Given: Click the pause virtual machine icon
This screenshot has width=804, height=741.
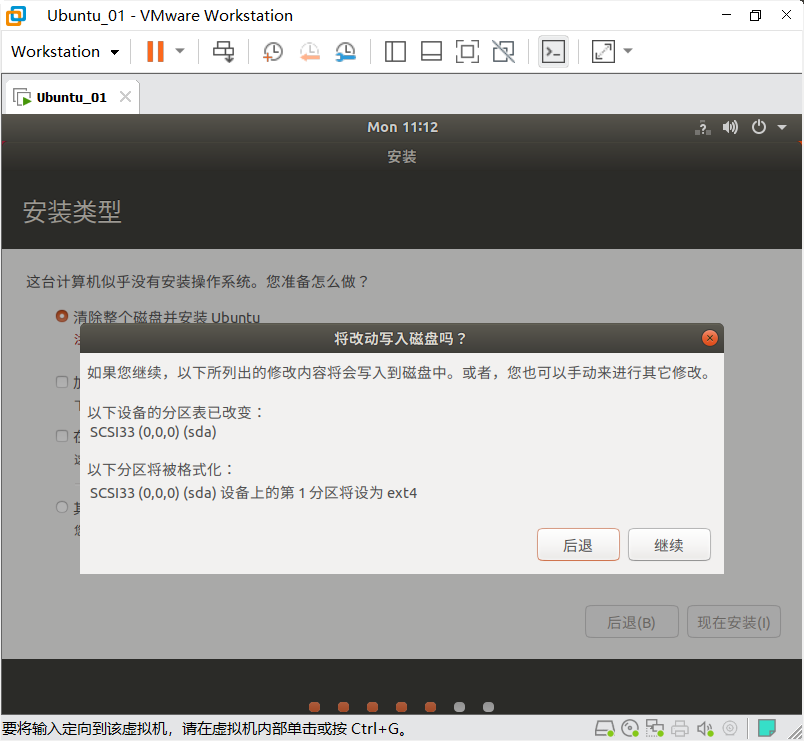Looking at the screenshot, I should point(155,51).
